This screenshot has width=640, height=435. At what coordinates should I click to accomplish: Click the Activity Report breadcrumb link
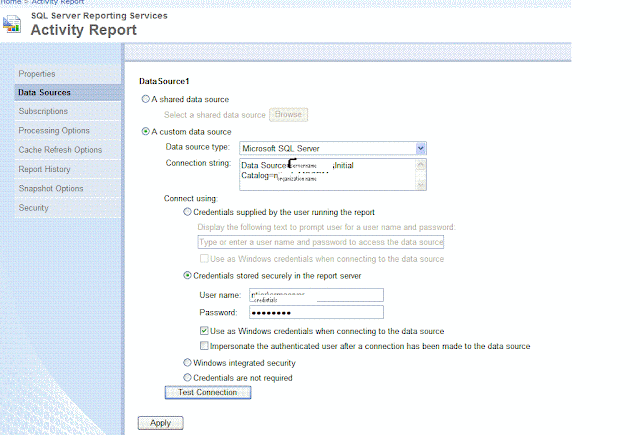pyautogui.click(x=58, y=2)
